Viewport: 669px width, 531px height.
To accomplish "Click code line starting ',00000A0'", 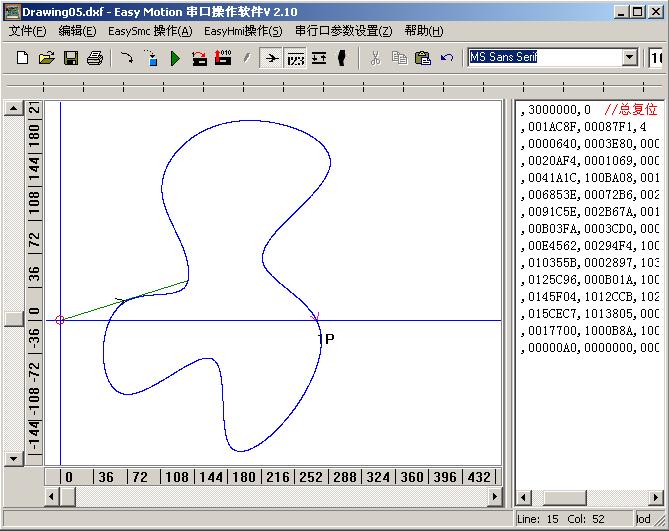I will [x=589, y=348].
